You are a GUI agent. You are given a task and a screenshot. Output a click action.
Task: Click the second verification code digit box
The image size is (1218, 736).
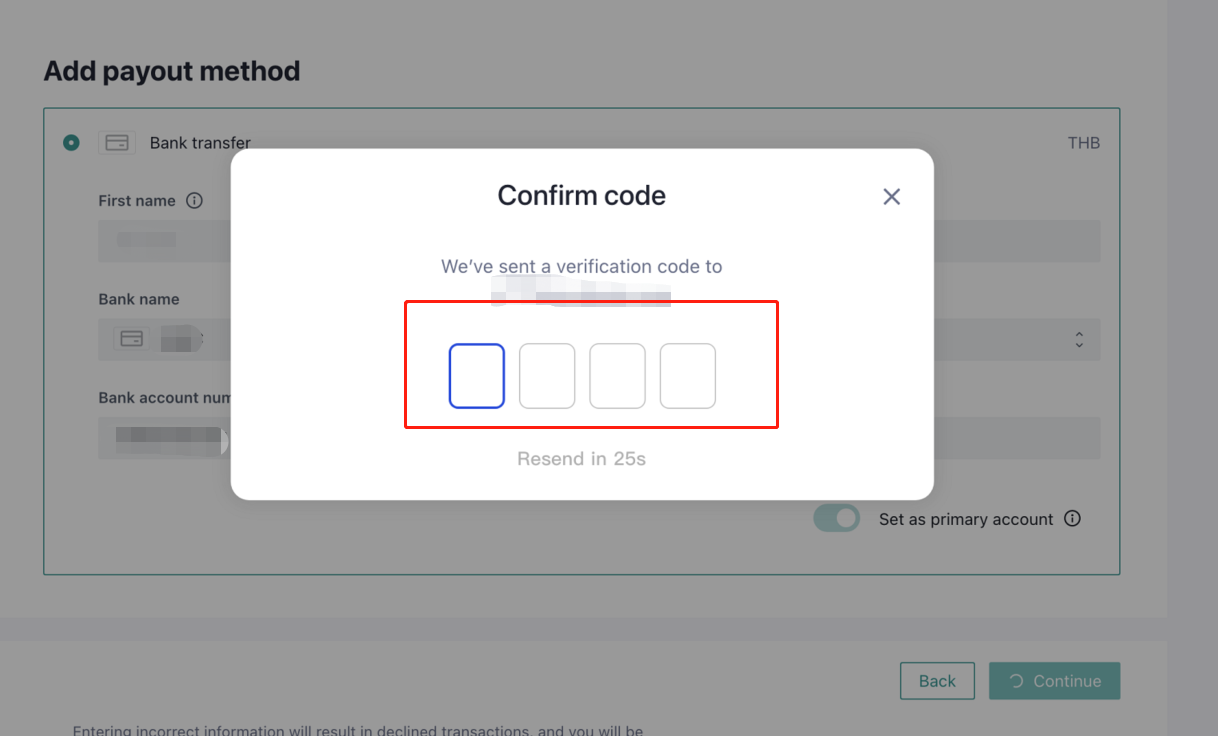547,376
